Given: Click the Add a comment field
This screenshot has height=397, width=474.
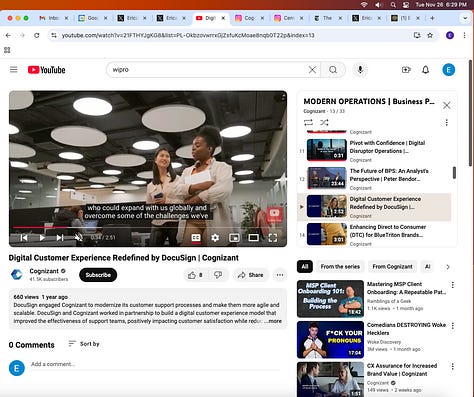Looking at the screenshot, I should coord(155,364).
